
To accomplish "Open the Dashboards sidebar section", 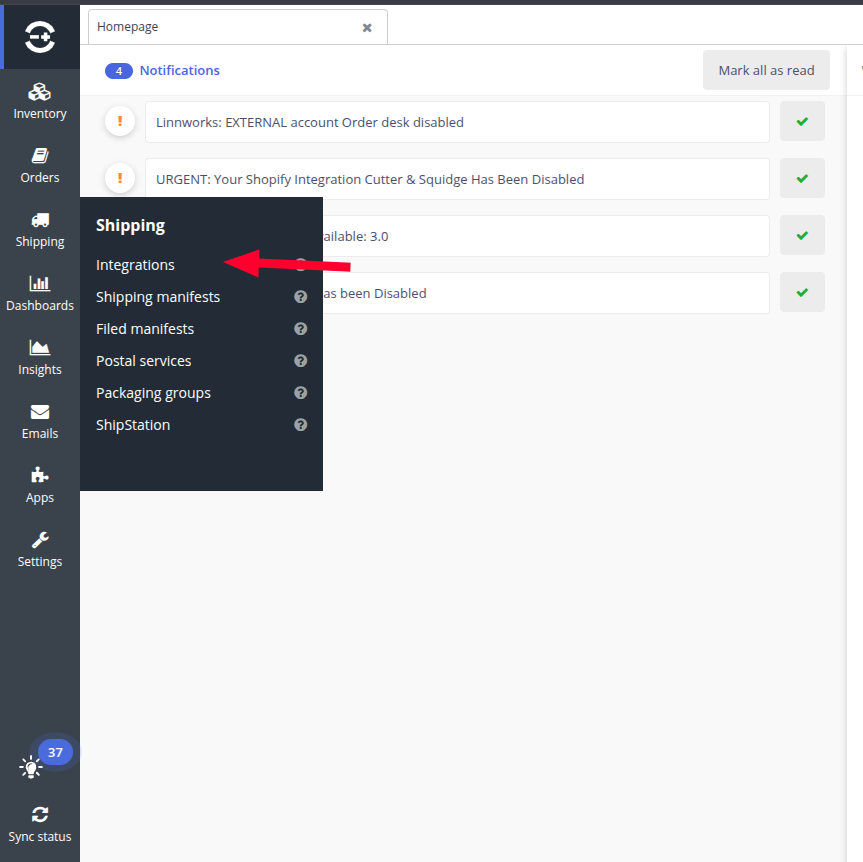I will tap(40, 294).
